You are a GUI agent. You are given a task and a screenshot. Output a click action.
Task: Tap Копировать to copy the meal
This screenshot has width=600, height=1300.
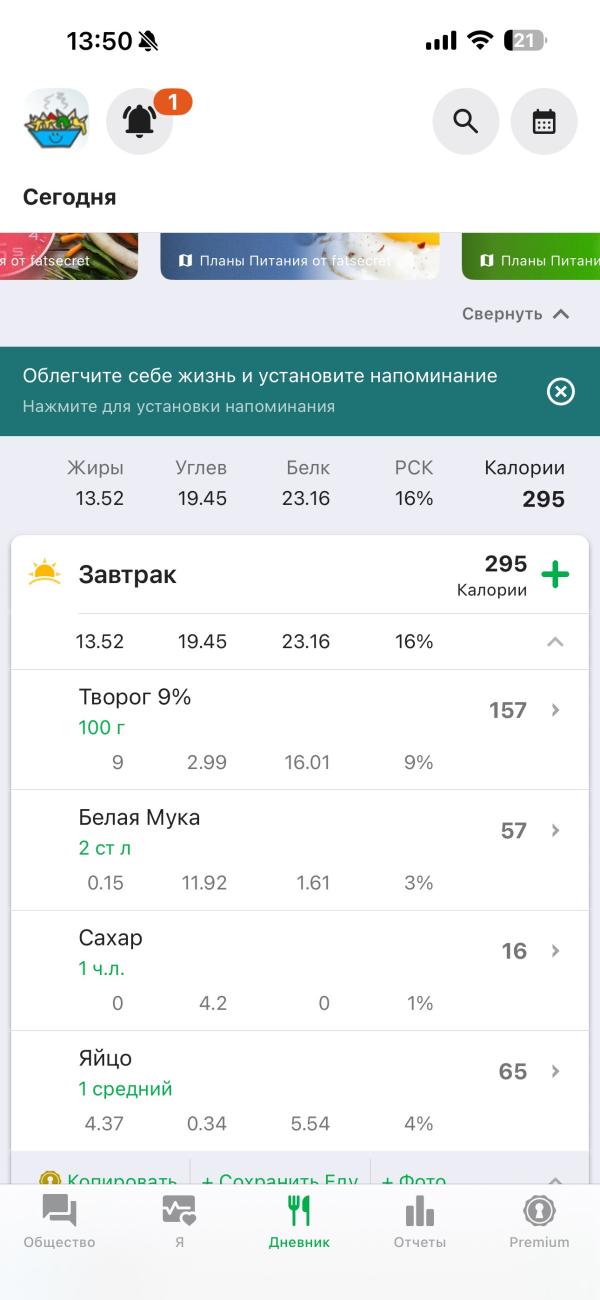[x=110, y=1178]
